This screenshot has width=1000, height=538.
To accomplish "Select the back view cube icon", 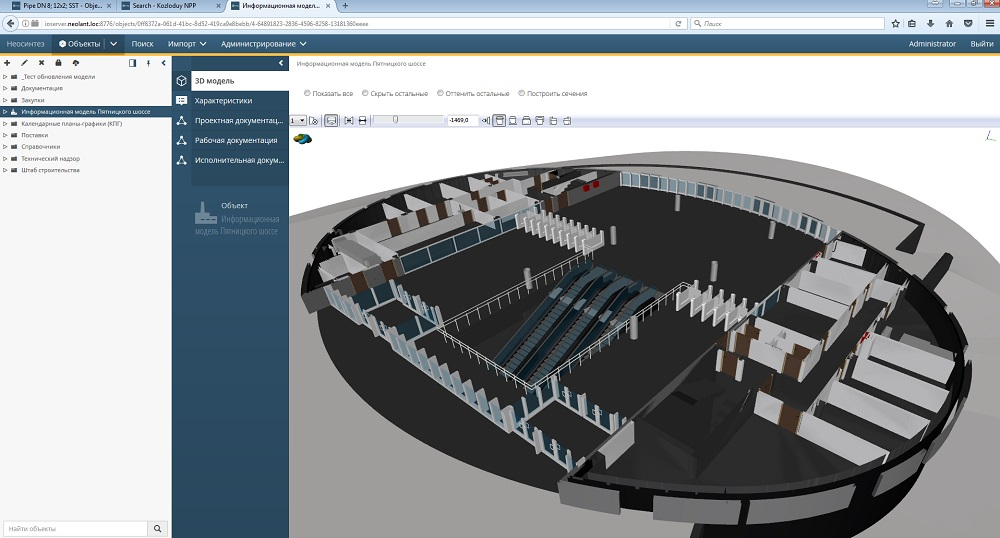I will point(540,120).
